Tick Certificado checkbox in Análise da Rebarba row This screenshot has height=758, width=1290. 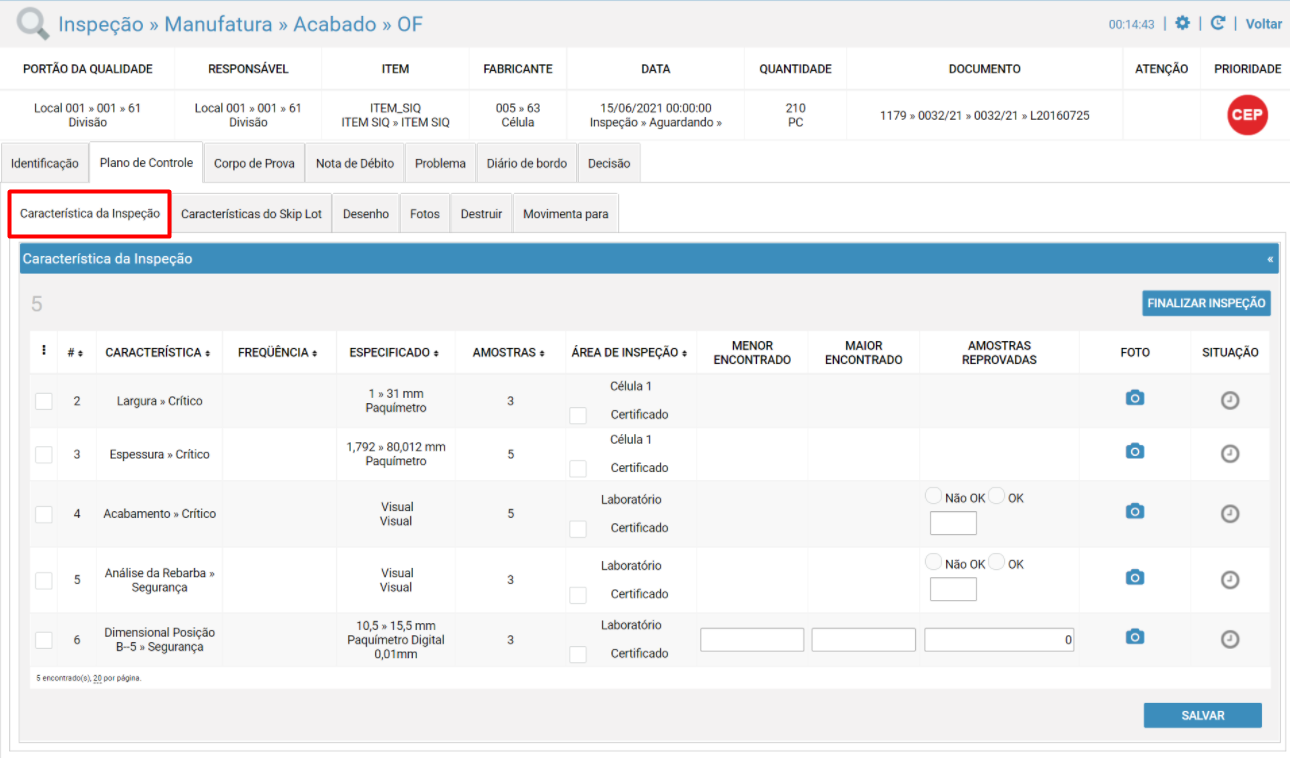tap(578, 594)
